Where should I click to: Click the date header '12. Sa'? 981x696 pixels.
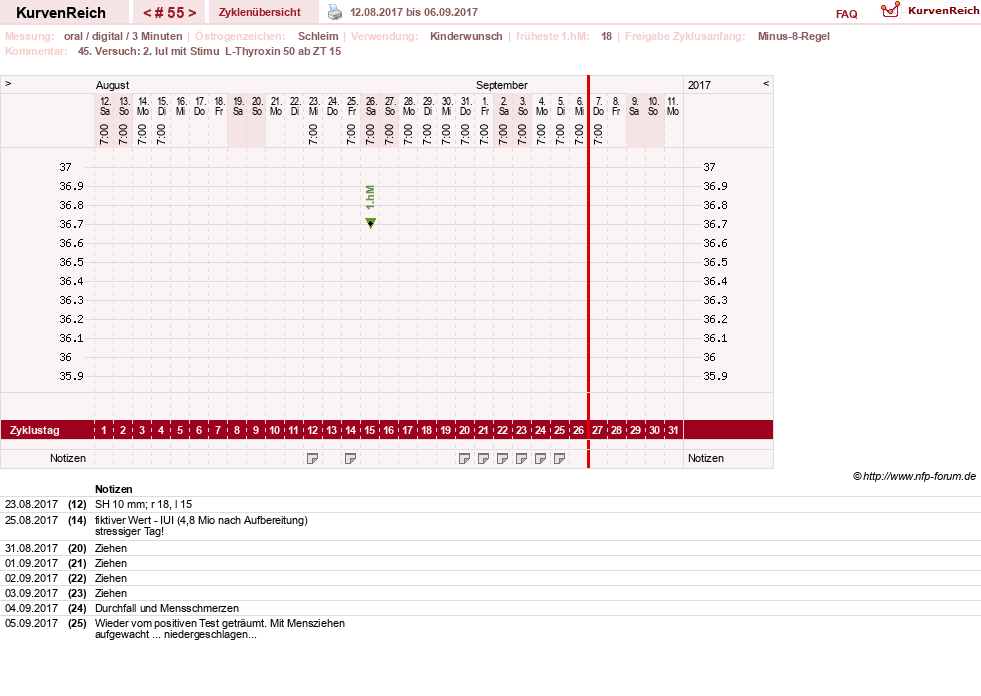[x=104, y=106]
